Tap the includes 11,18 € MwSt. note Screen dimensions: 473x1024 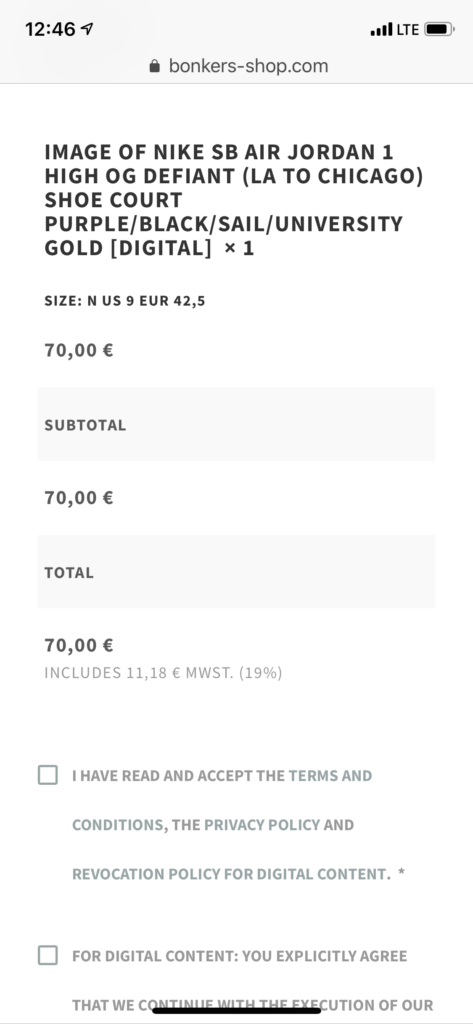point(163,673)
